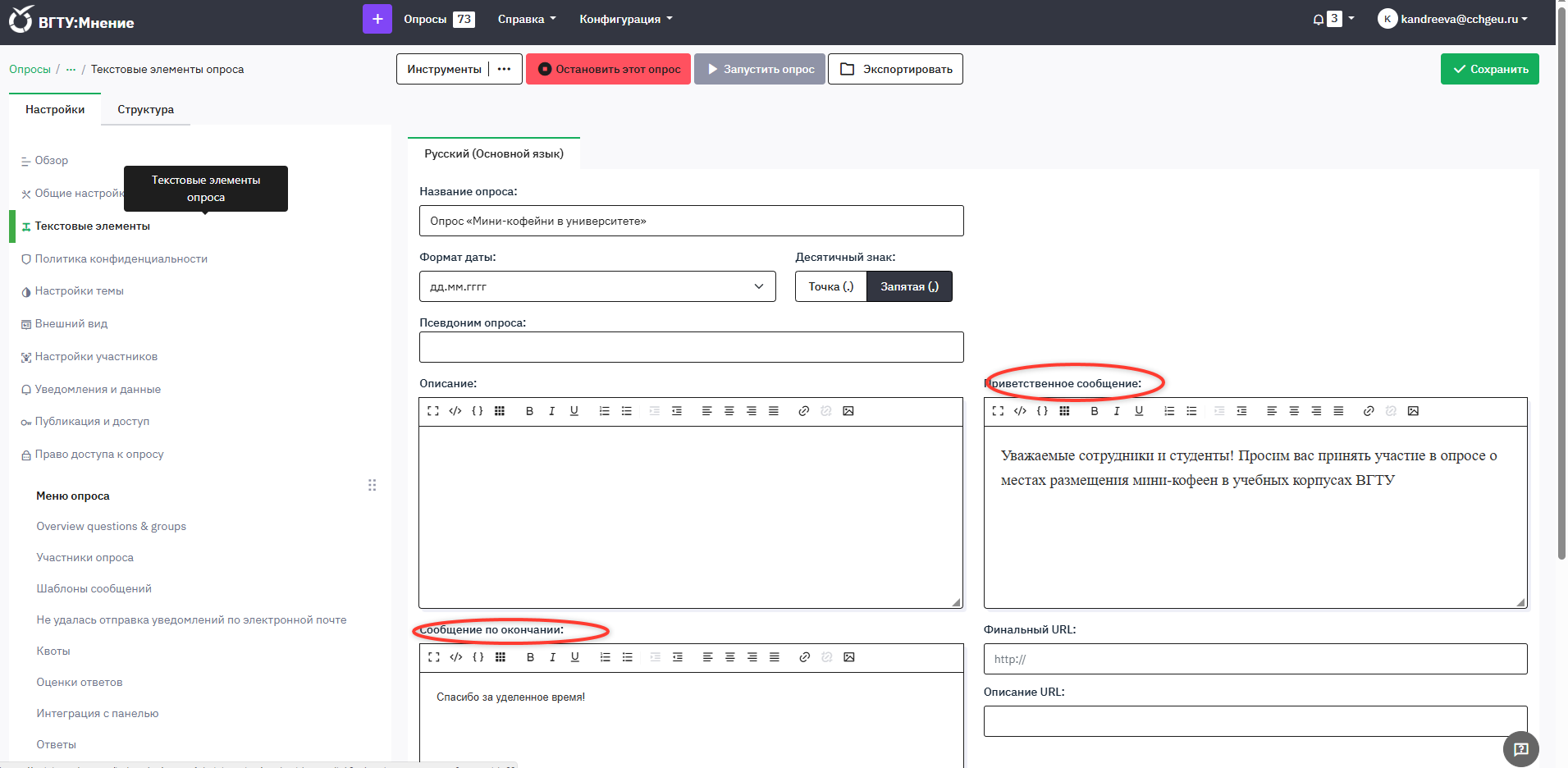Click the insert image icon in Описание editor
1568x768 pixels.
[x=848, y=411]
